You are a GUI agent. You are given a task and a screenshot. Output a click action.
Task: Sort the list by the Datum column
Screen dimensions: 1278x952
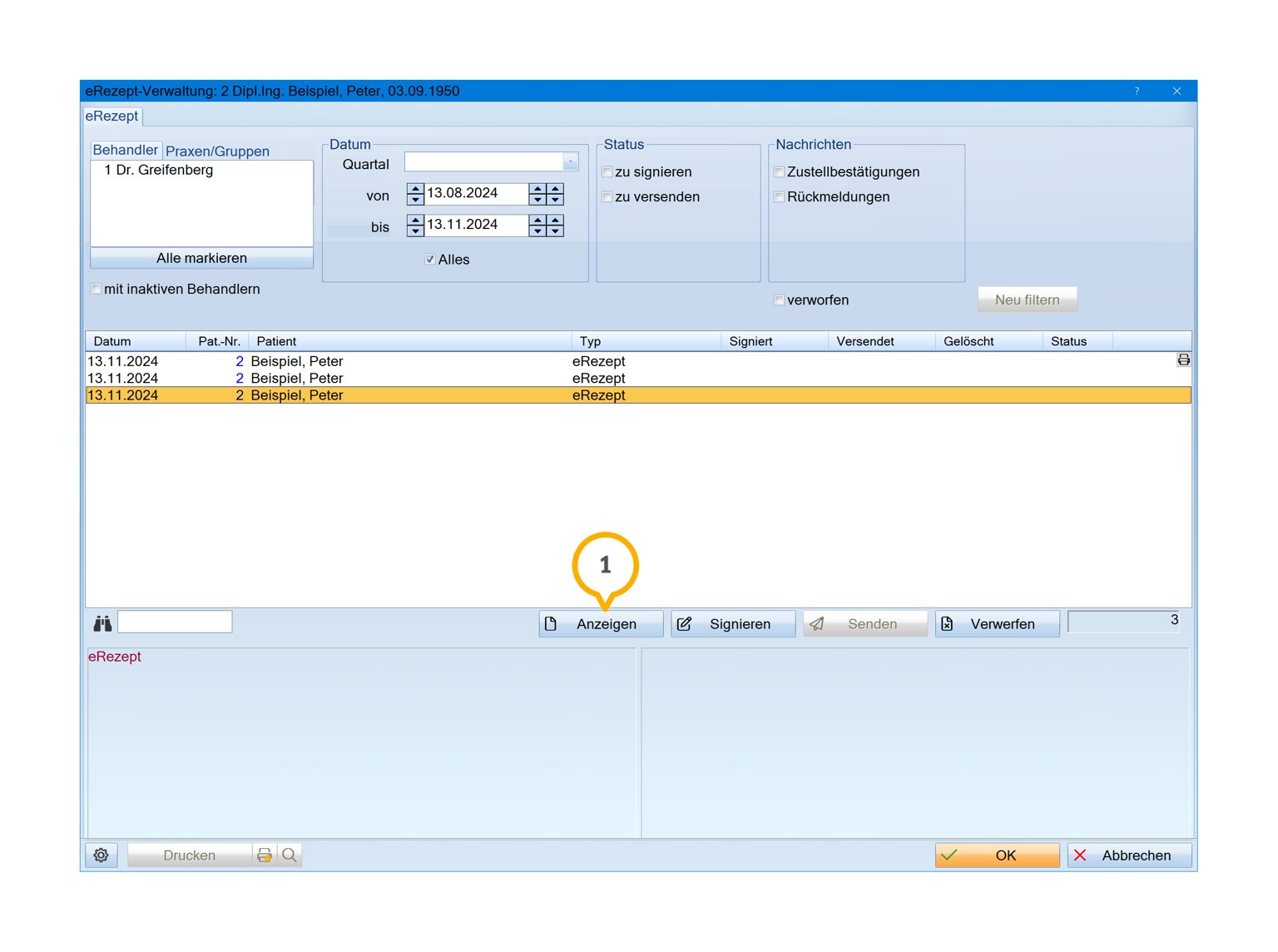pyautogui.click(x=135, y=341)
